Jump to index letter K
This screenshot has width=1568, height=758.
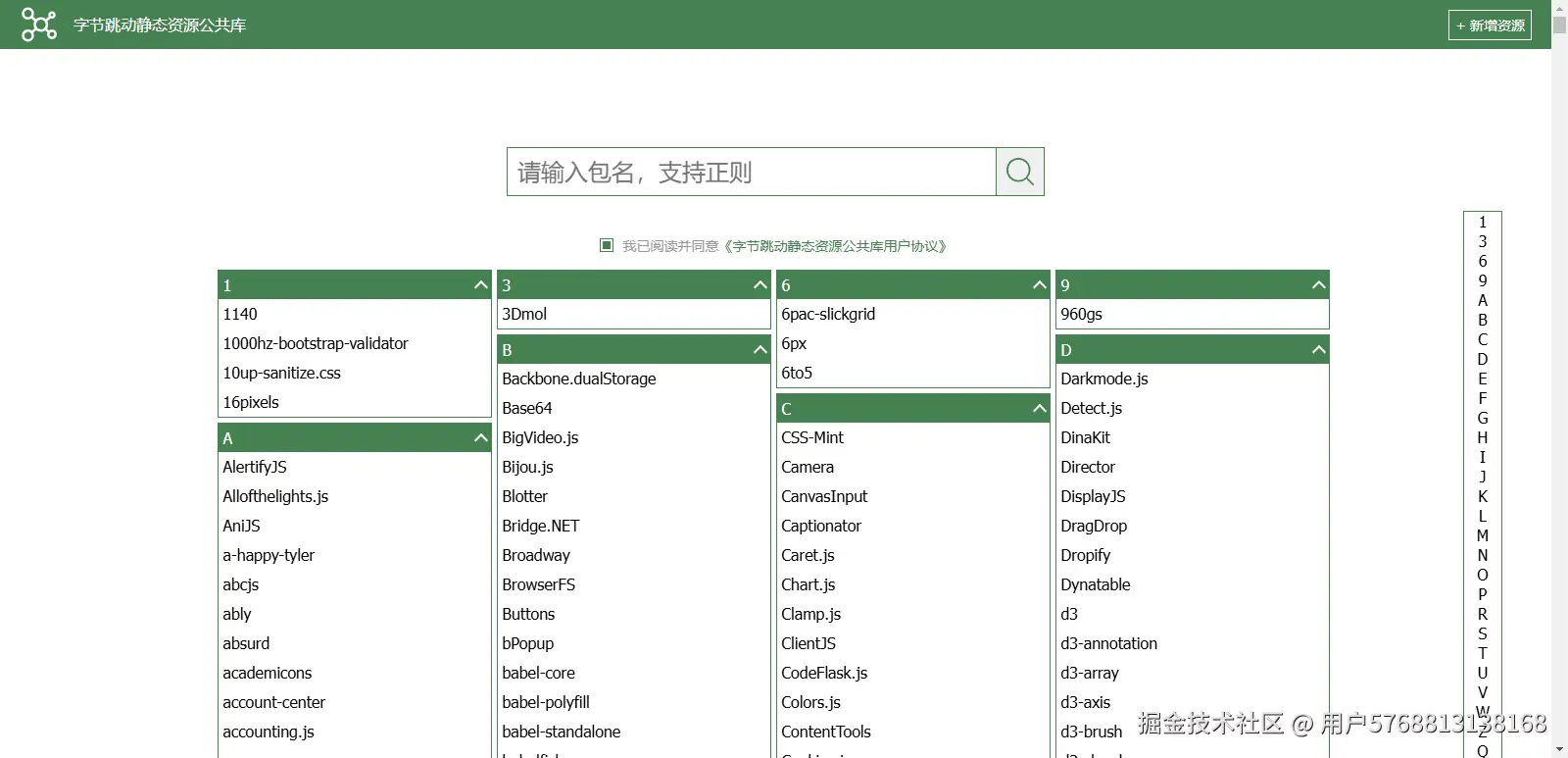point(1483,496)
